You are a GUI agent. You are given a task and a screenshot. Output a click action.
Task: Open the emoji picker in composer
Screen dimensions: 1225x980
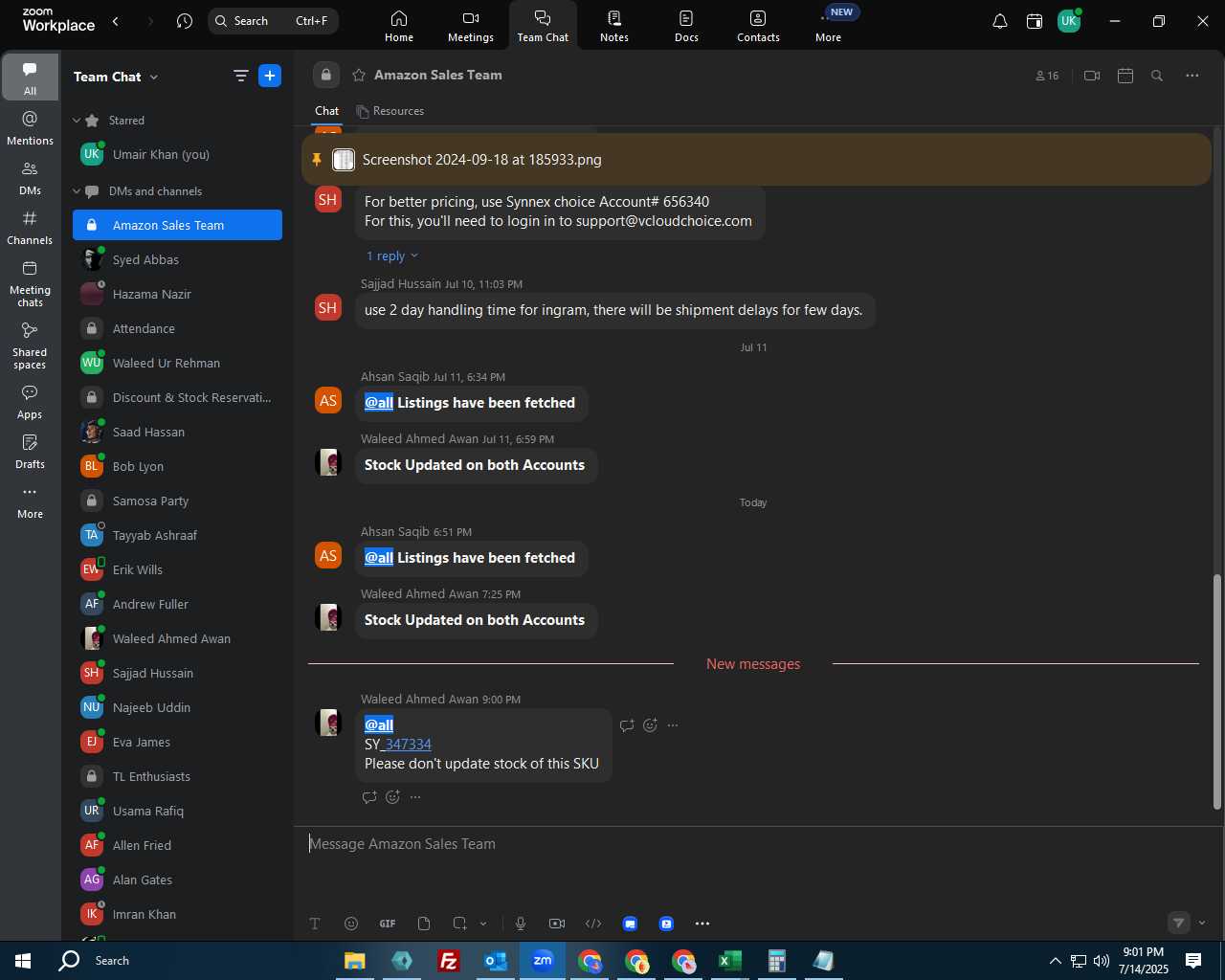[351, 924]
